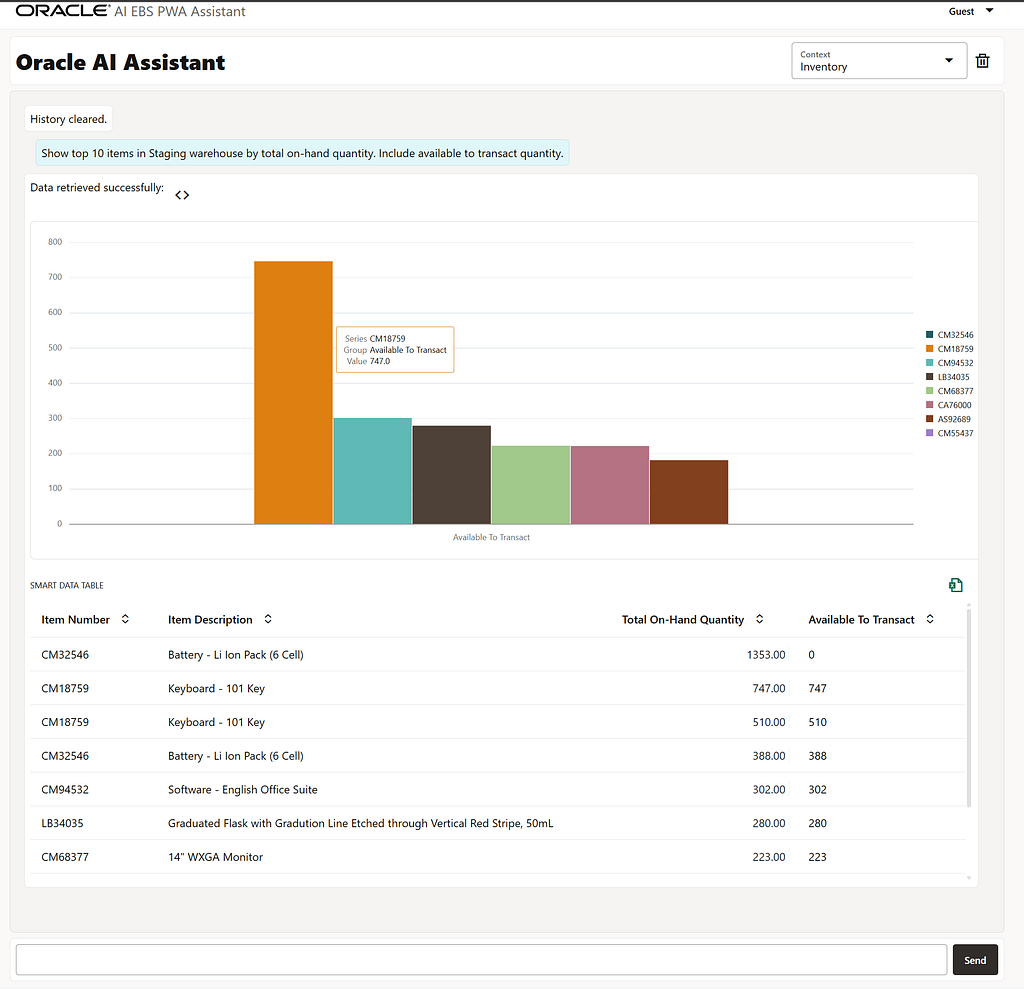
Task: Toggle CM18759 series in chart legend
Action: click(949, 349)
